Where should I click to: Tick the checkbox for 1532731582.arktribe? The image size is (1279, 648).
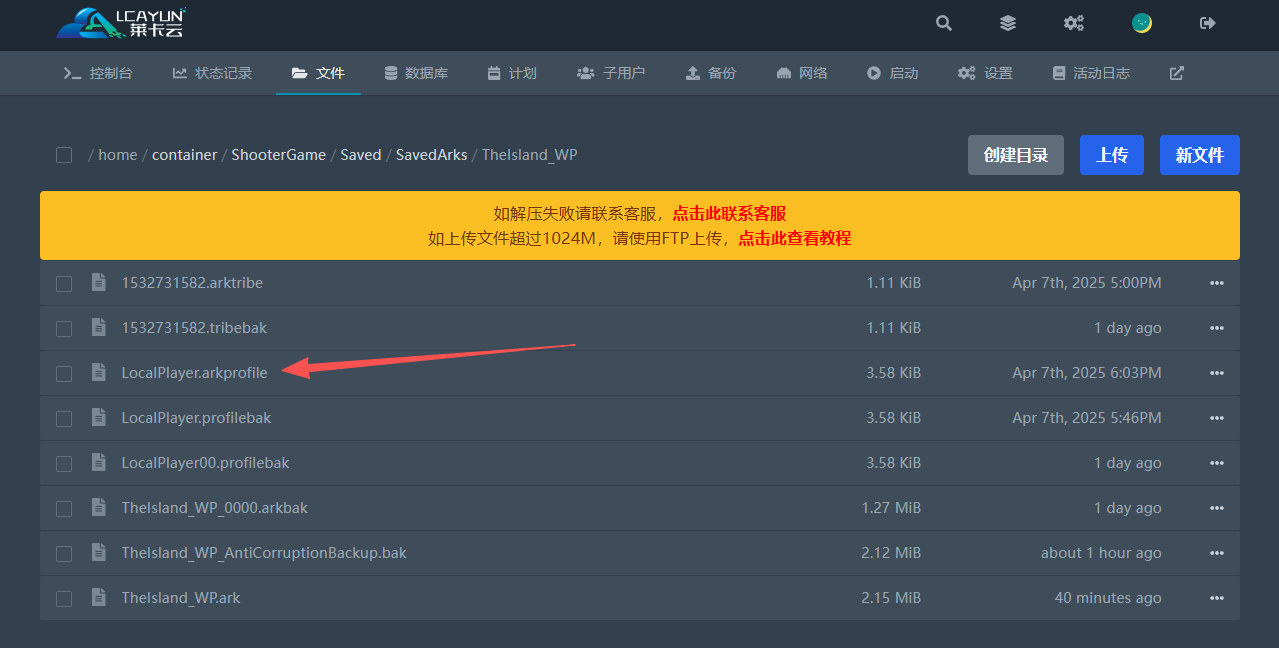tap(64, 283)
